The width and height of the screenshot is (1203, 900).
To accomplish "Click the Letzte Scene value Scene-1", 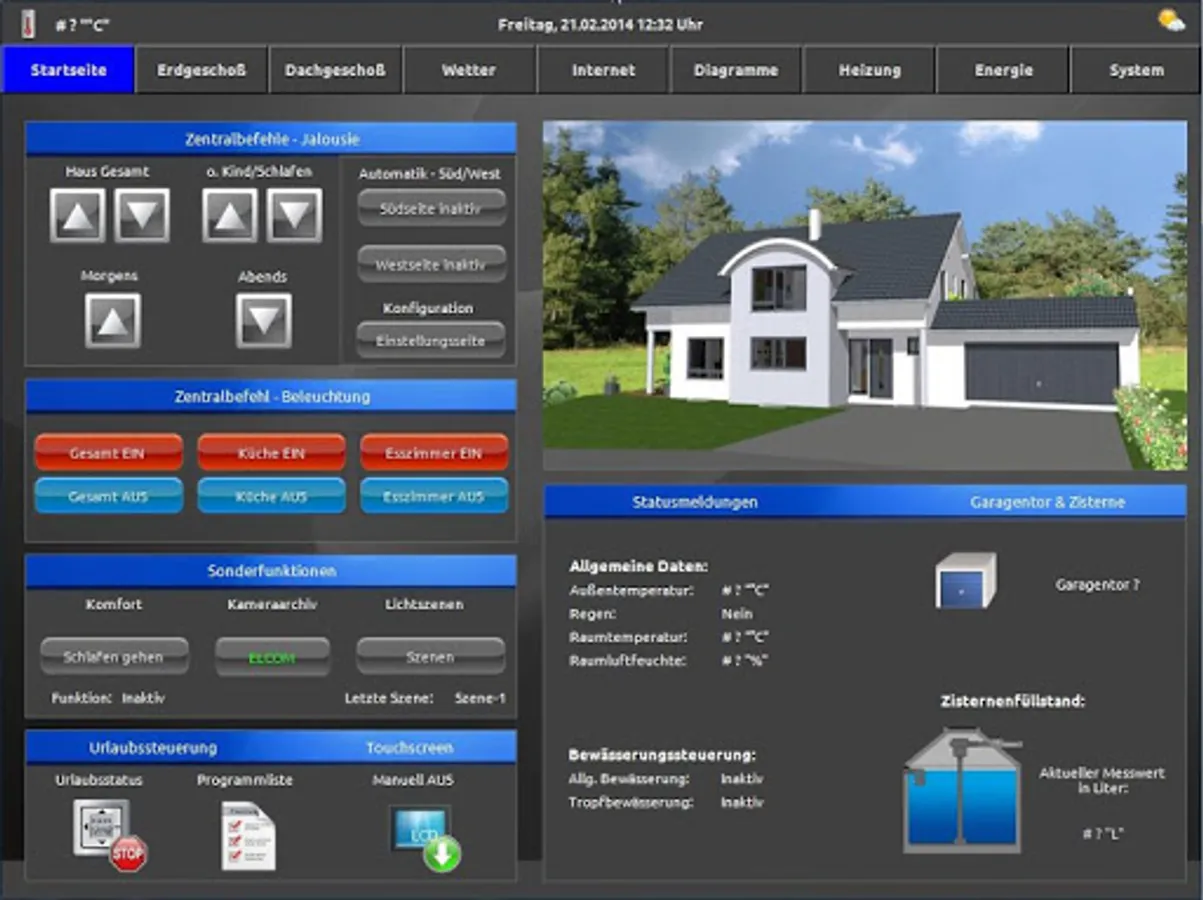I will point(480,698).
